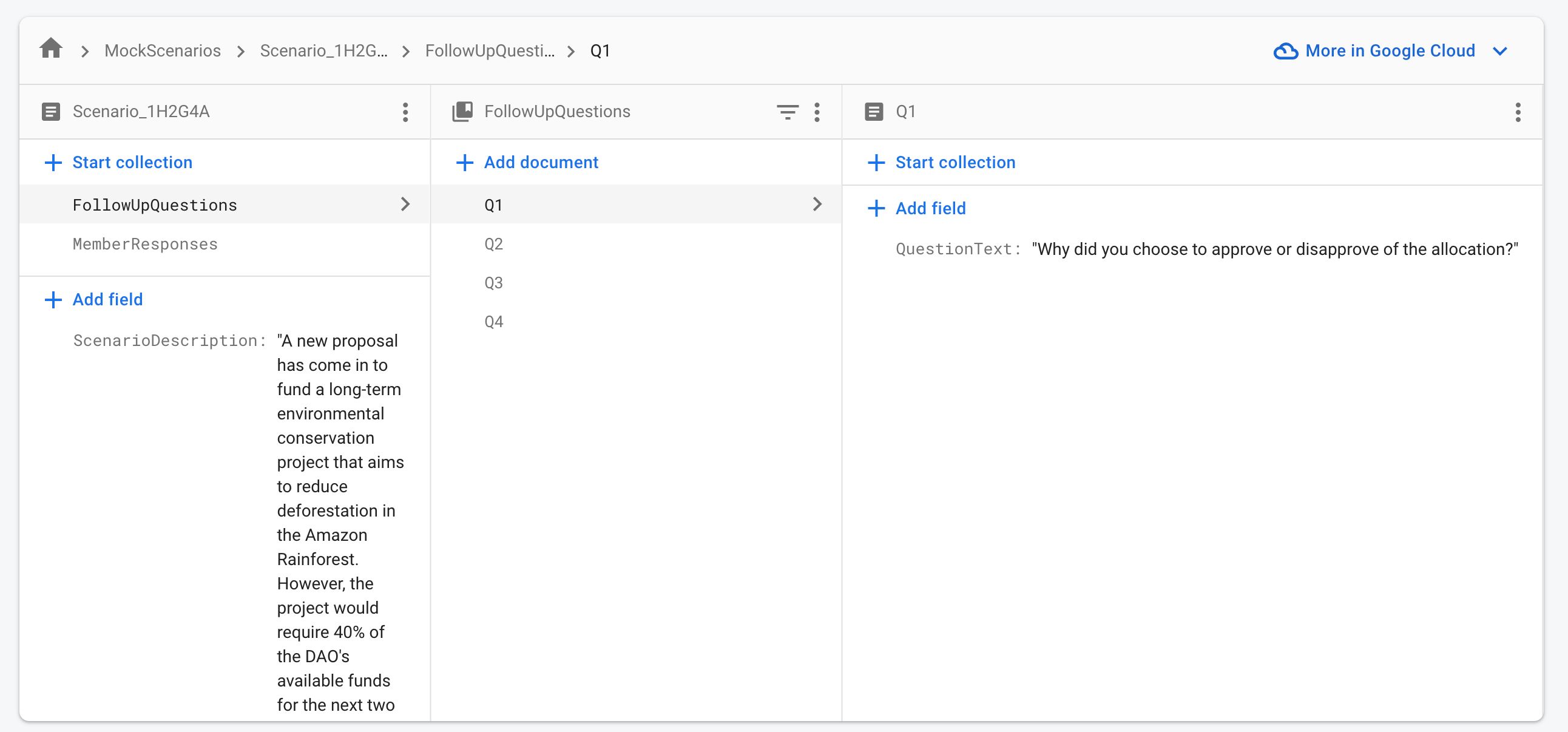This screenshot has width=1568, height=732.
Task: Select Q1 document in list
Action: tap(636, 204)
